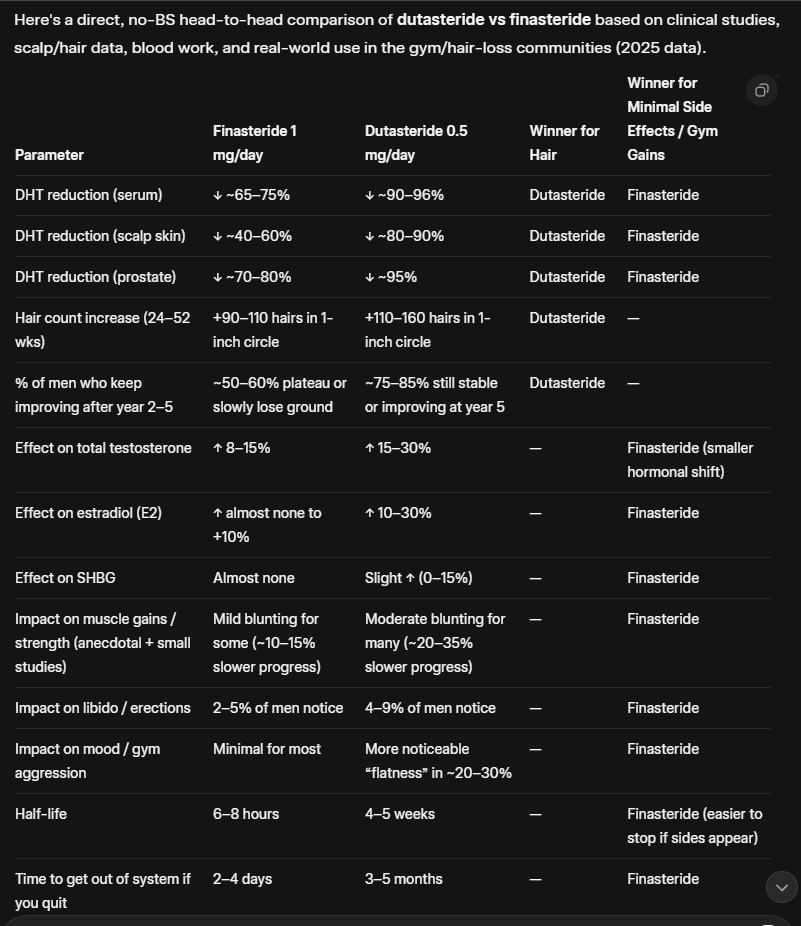Click the 'Finasteride 1 mg/day' column header
The width and height of the screenshot is (801, 926).
pyautogui.click(x=255, y=143)
